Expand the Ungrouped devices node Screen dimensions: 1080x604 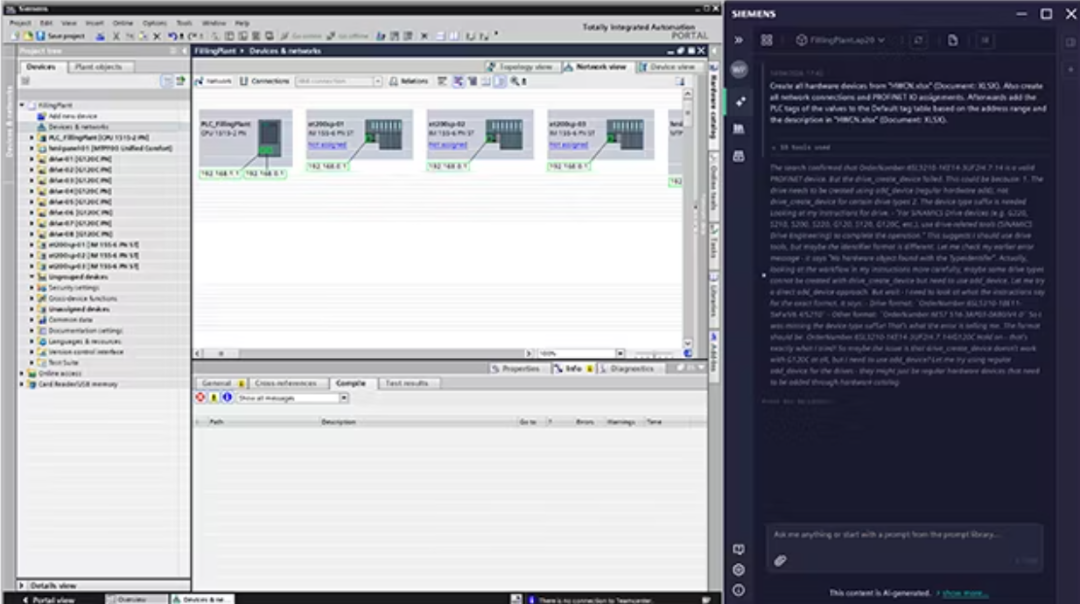(32, 277)
